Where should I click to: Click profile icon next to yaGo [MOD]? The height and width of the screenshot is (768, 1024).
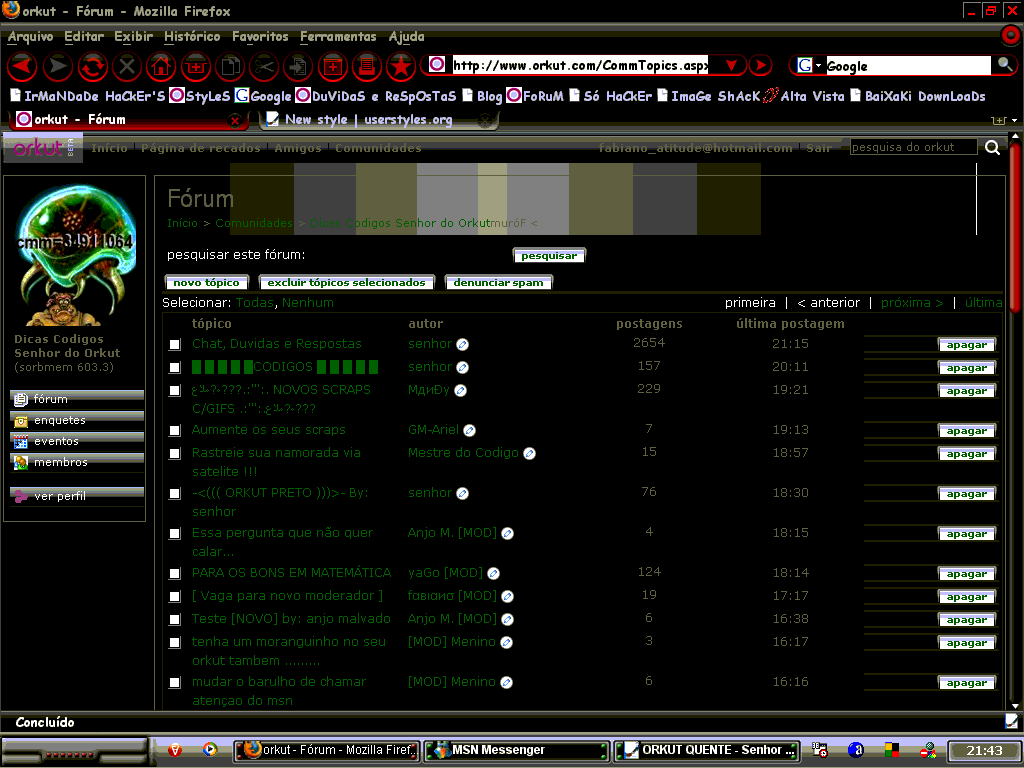[x=494, y=573]
